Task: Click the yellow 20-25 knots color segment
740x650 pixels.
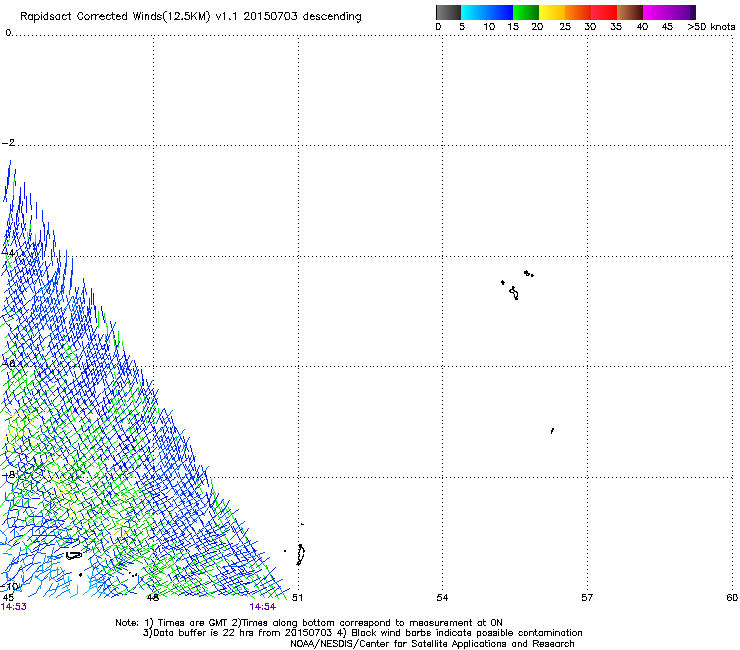Action: [552, 12]
